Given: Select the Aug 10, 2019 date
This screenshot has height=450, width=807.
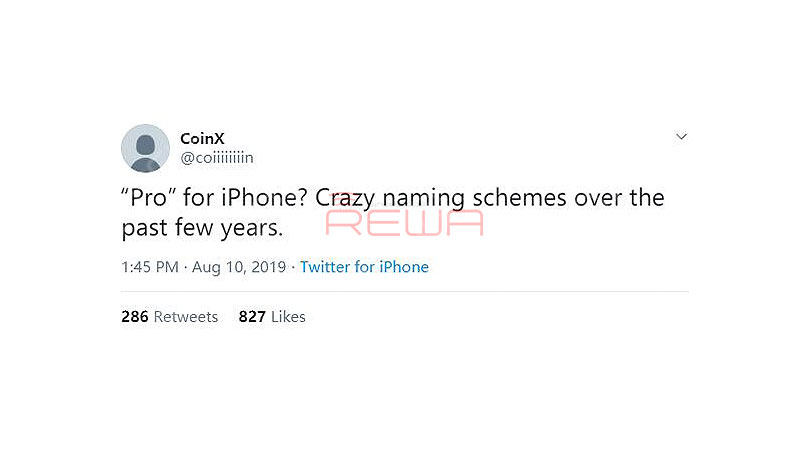Looking at the screenshot, I should tap(239, 267).
